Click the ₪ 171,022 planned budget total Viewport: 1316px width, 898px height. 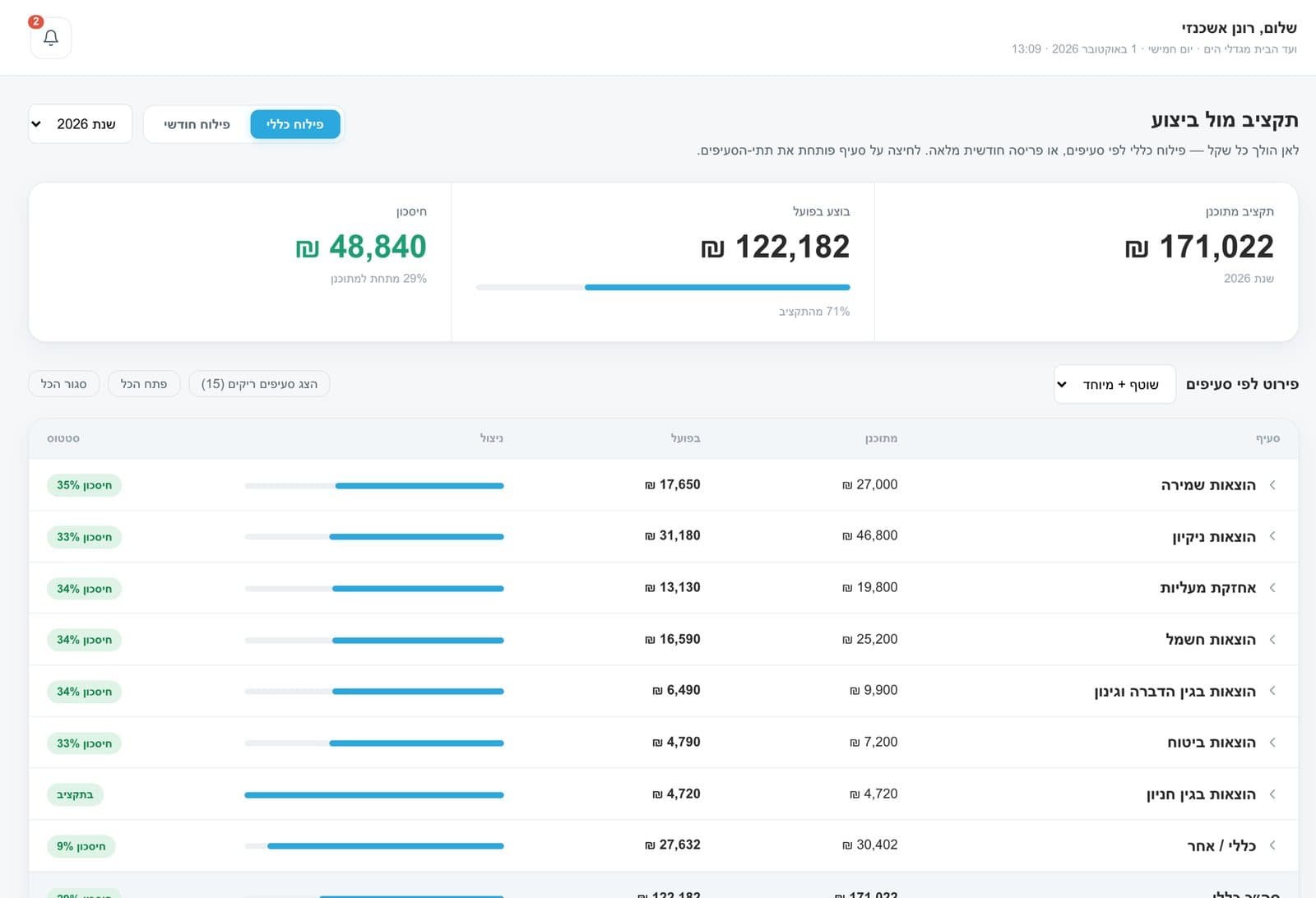point(1199,247)
